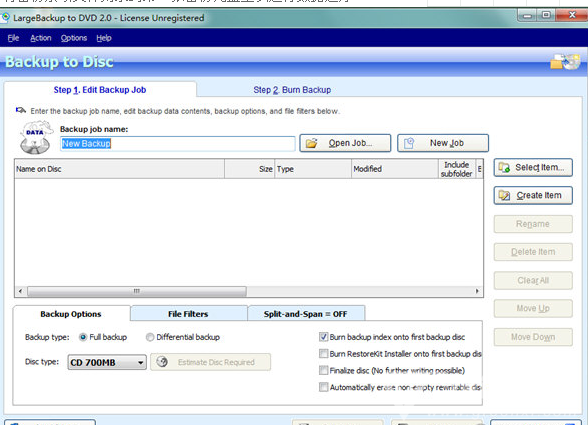
Task: Click the disc icon on Estimate Disc Required
Action: click(x=162, y=362)
